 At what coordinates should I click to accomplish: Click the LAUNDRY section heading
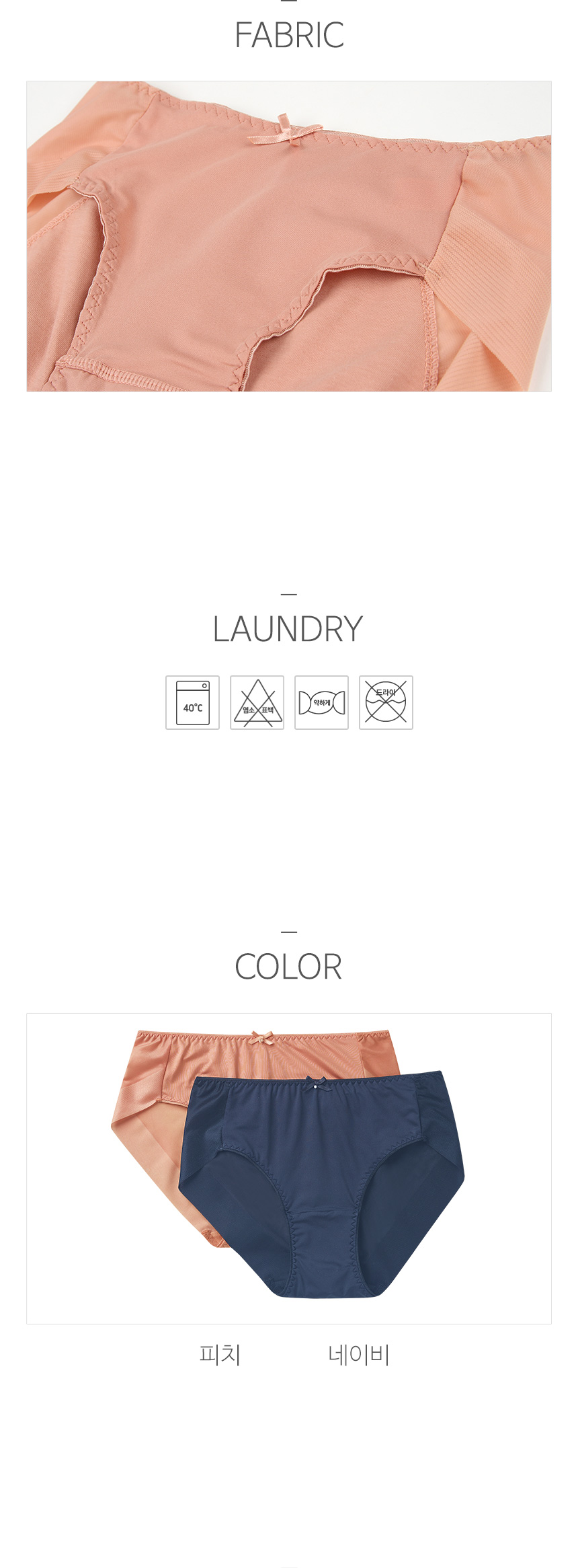(288, 630)
